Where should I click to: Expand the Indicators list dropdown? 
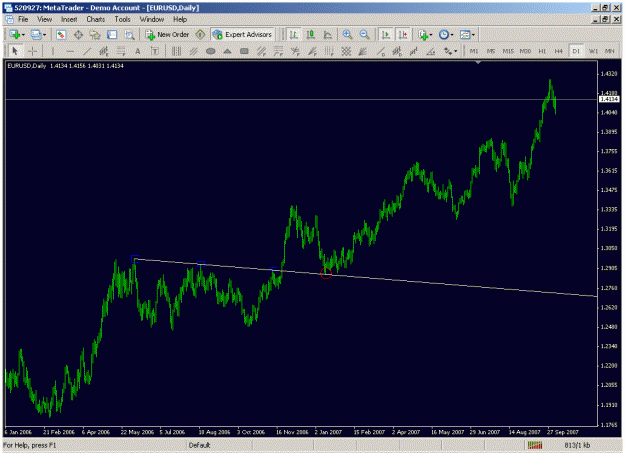(x=431, y=35)
